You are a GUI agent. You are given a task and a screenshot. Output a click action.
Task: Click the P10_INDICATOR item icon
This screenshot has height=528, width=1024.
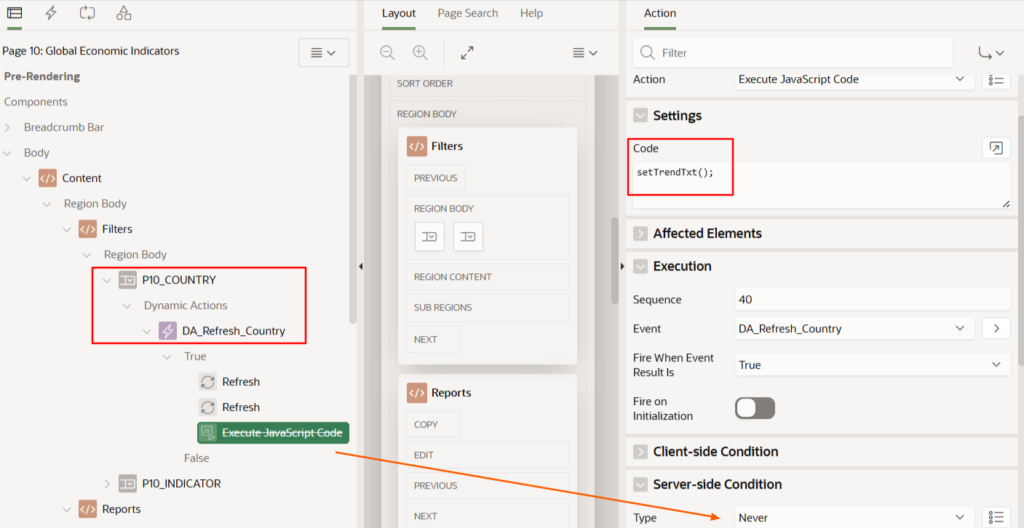click(127, 484)
